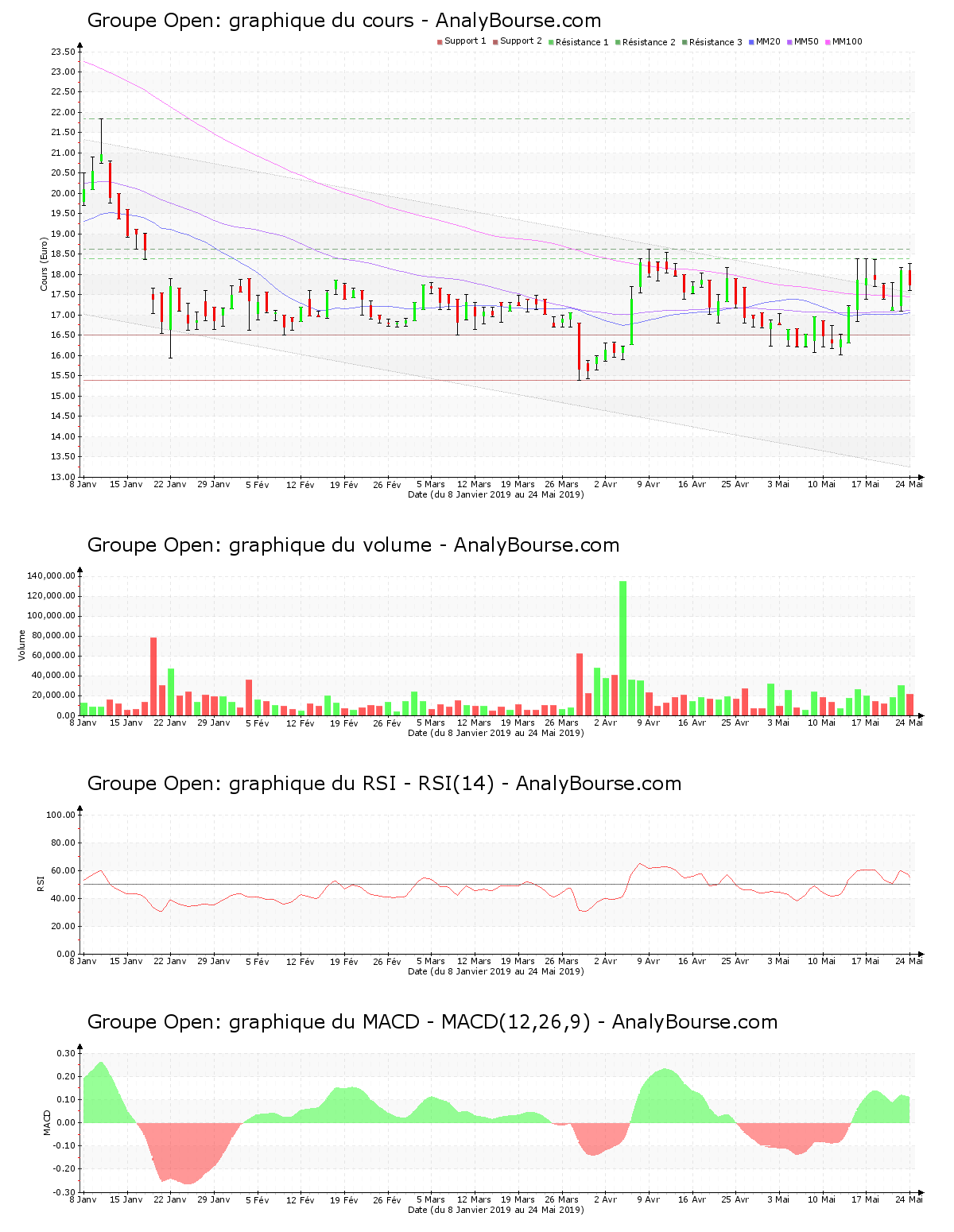Click '17 Mai' date tick on MACD chart
This screenshot has width=954, height=1232.
coord(866,1199)
